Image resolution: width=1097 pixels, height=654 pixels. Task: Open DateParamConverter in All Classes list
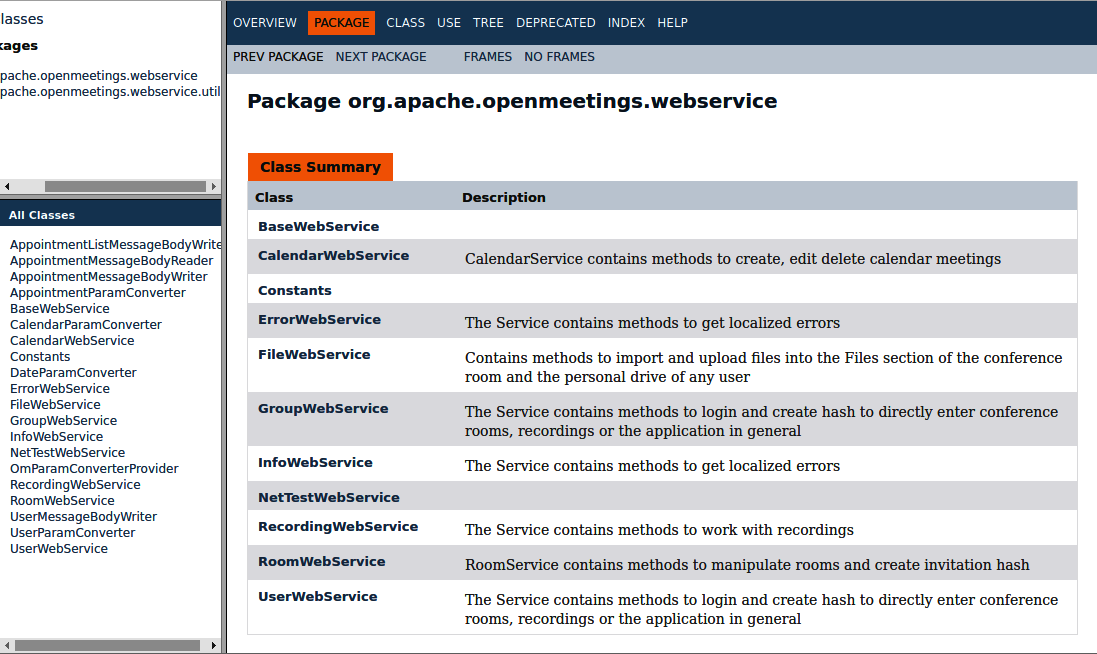point(73,373)
